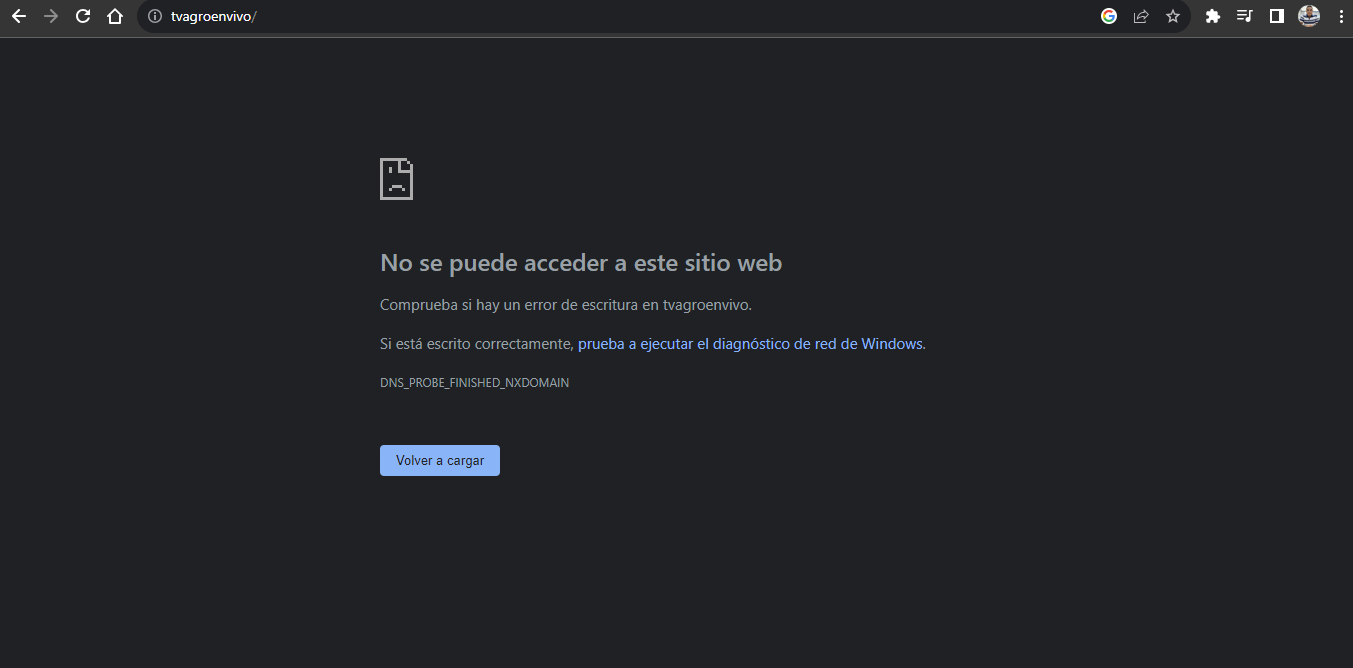Bookmark this tab with the star icon
The height and width of the screenshot is (668, 1353).
click(x=1173, y=16)
